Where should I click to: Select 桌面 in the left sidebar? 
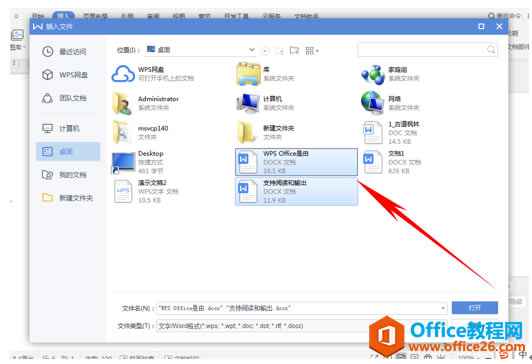68,151
